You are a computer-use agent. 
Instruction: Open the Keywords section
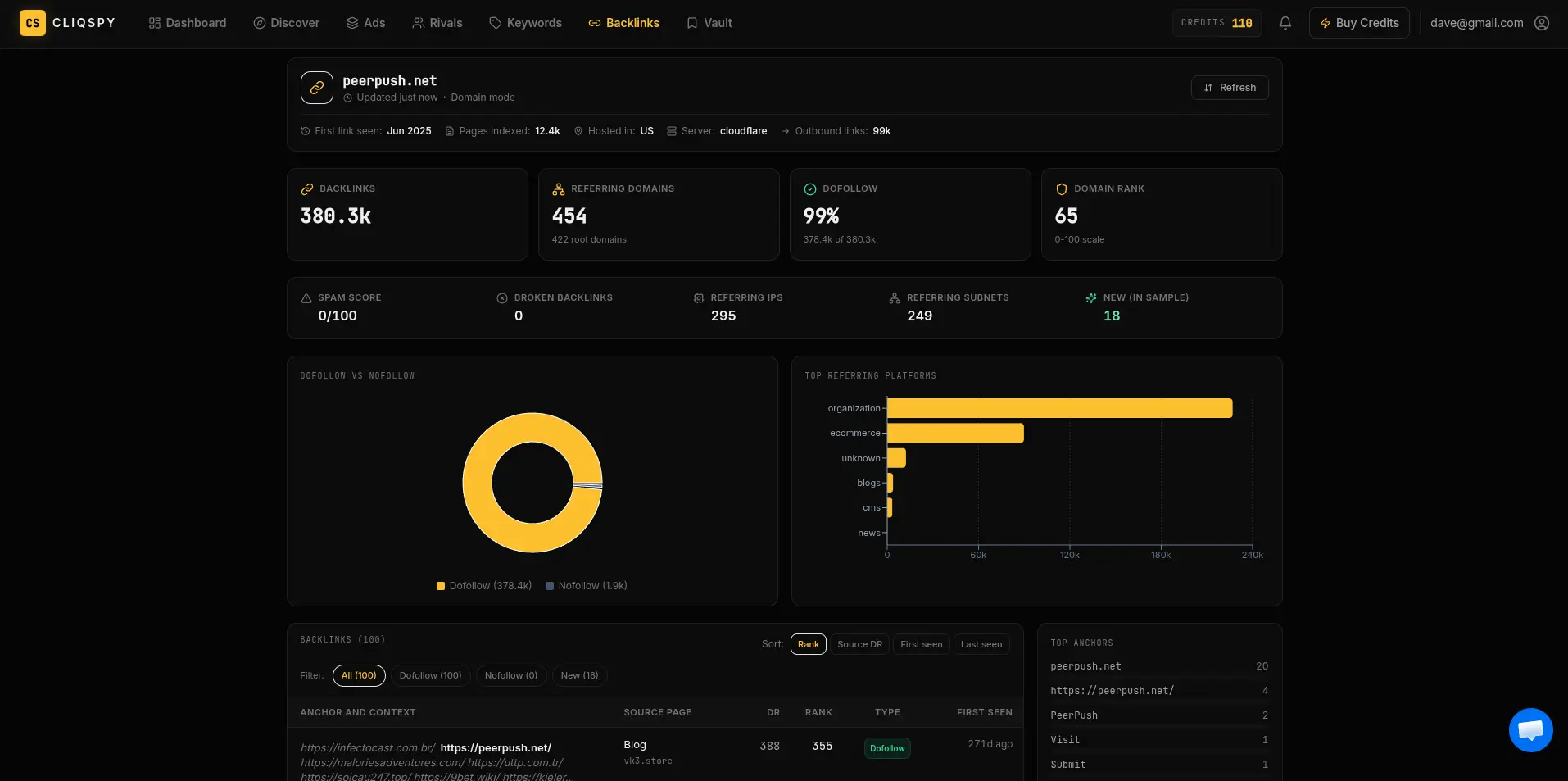[x=526, y=23]
